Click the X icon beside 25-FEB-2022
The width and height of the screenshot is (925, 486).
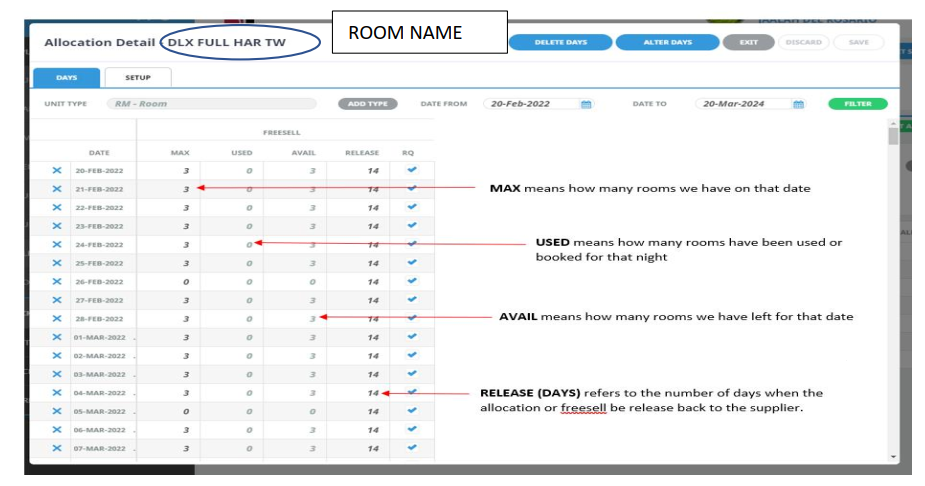[x=57, y=263]
